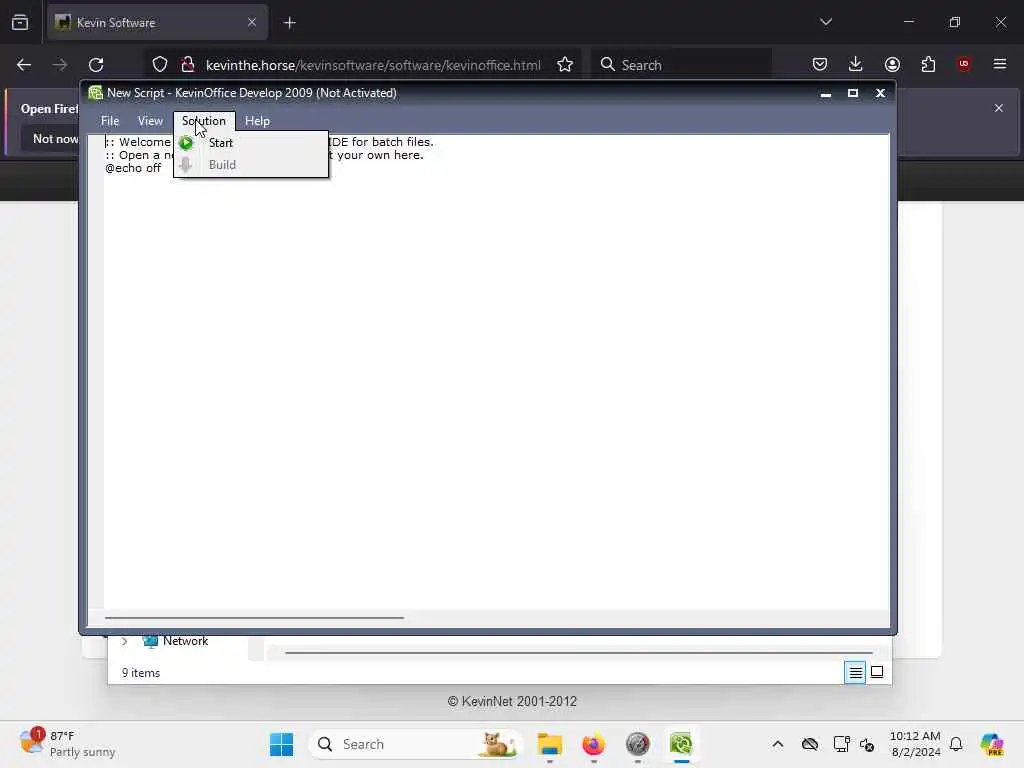Go back in Firefox history
Viewport: 1024px width, 768px height.
point(24,65)
